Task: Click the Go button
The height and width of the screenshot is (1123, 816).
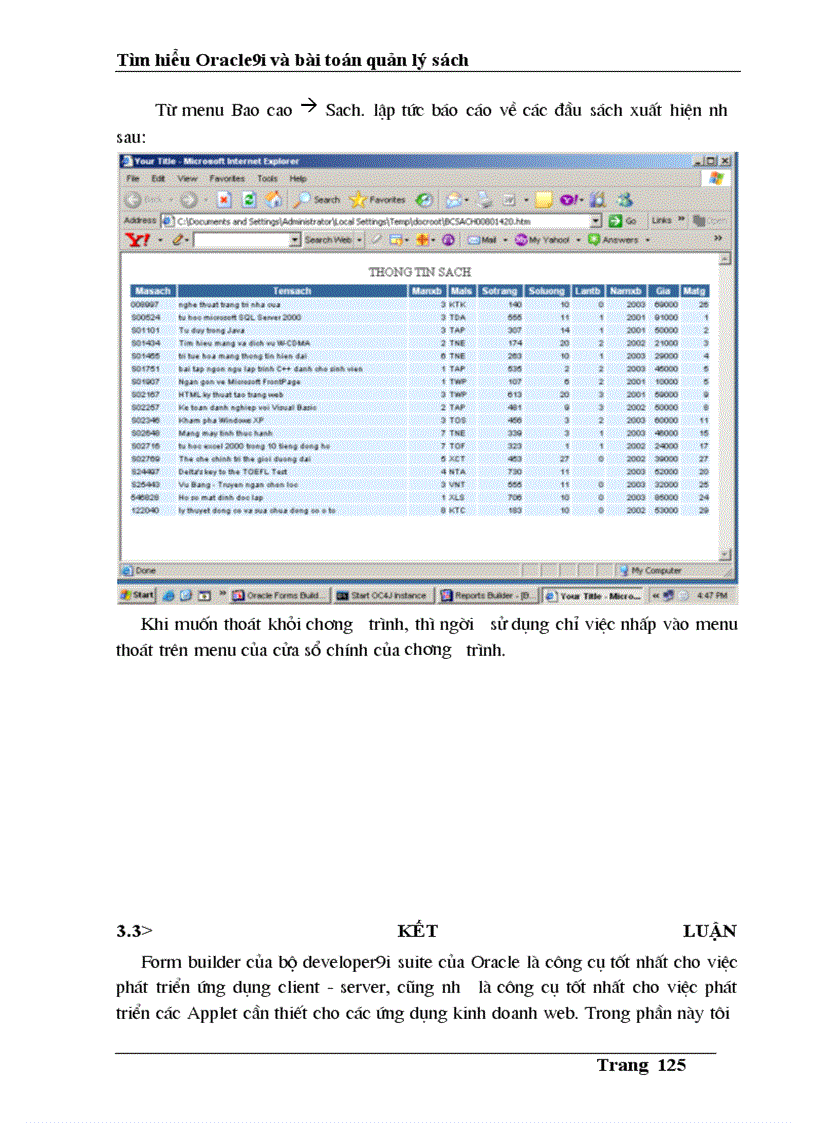Action: [x=623, y=221]
